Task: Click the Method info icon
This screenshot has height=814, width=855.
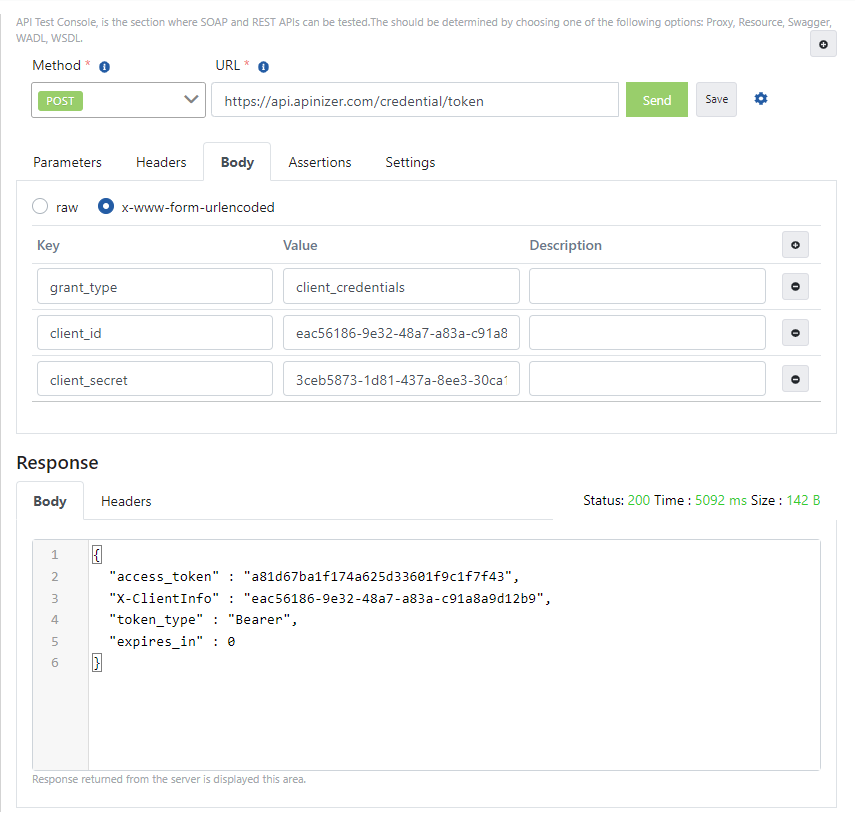Action: (104, 67)
